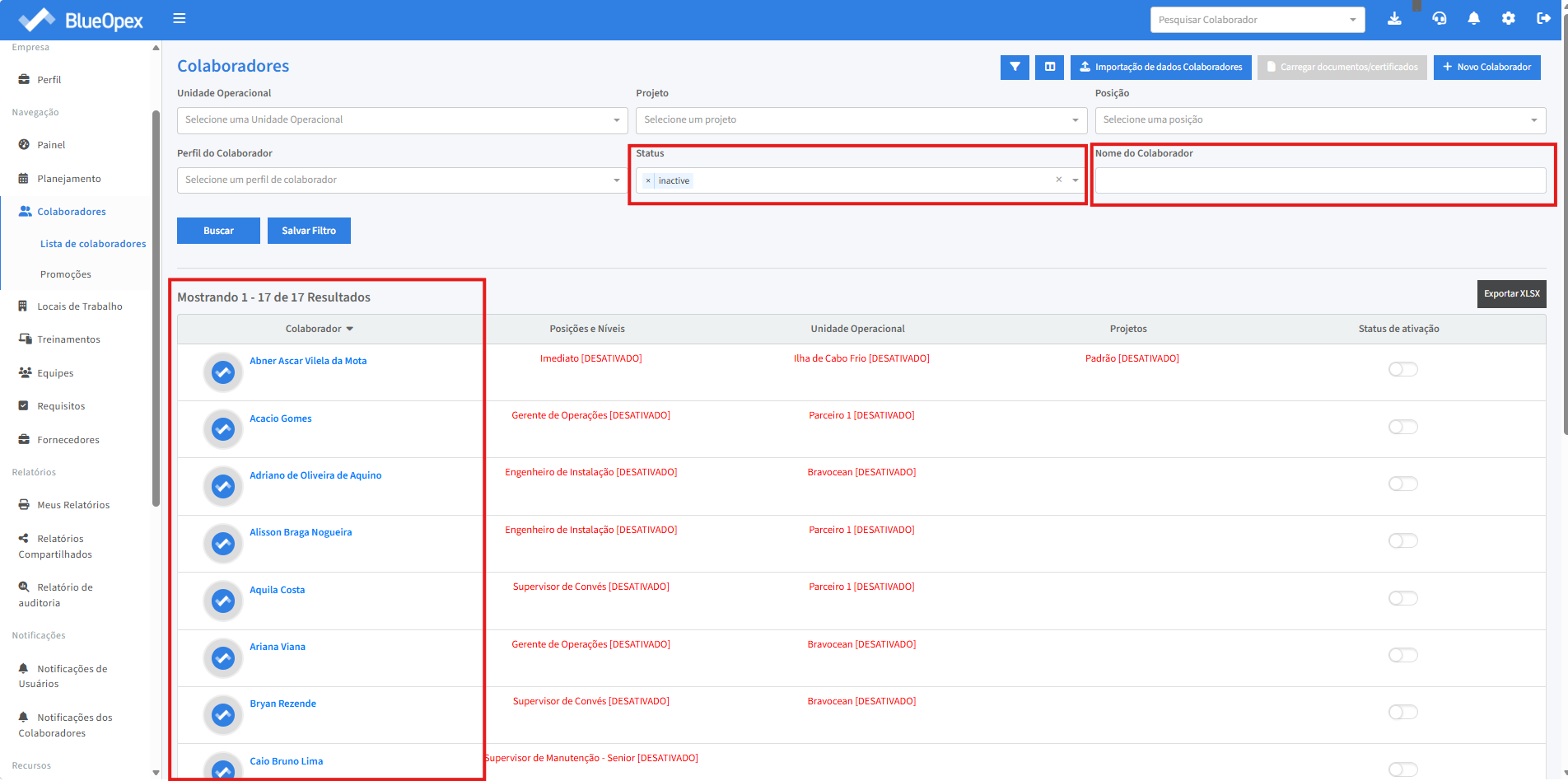
Task: Toggle activation for Ariana Viana
Action: (x=1402, y=655)
